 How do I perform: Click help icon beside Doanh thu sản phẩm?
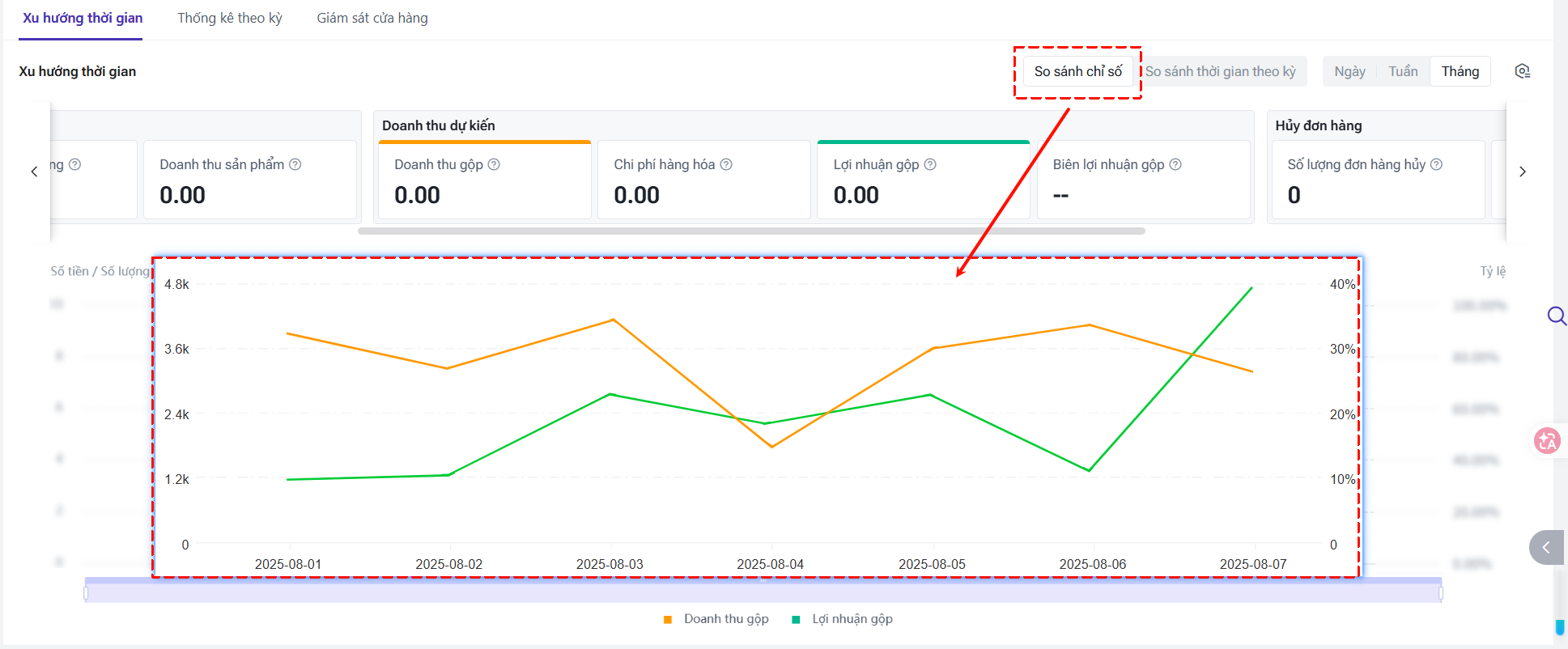[x=295, y=164]
